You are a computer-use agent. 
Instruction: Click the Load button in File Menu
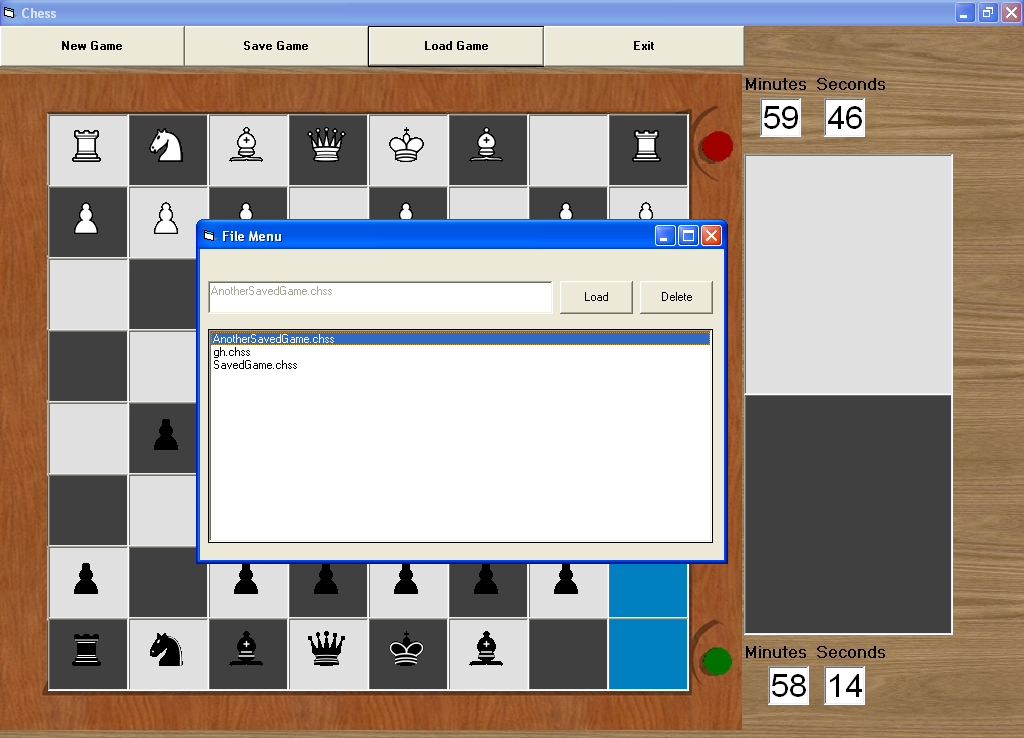tap(596, 297)
